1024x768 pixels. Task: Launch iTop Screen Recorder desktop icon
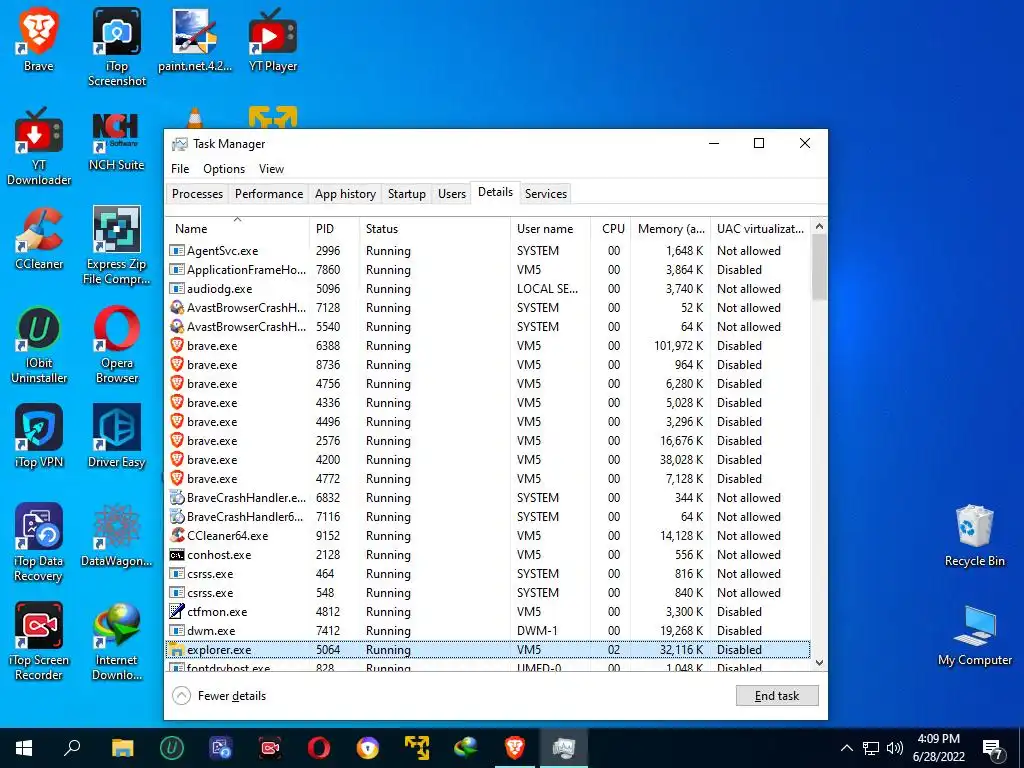click(39, 641)
